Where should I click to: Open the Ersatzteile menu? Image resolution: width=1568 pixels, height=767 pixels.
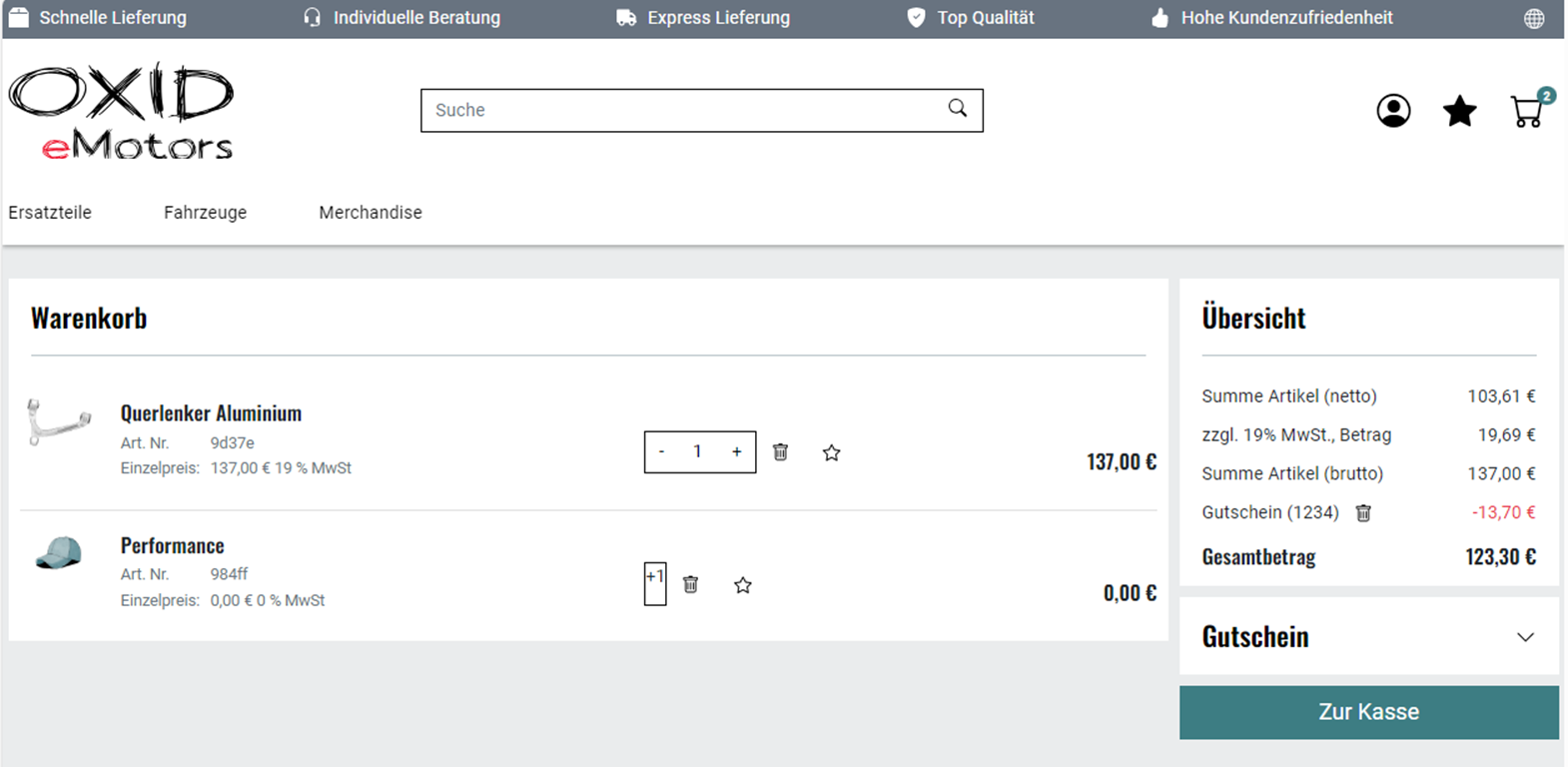pyautogui.click(x=50, y=213)
